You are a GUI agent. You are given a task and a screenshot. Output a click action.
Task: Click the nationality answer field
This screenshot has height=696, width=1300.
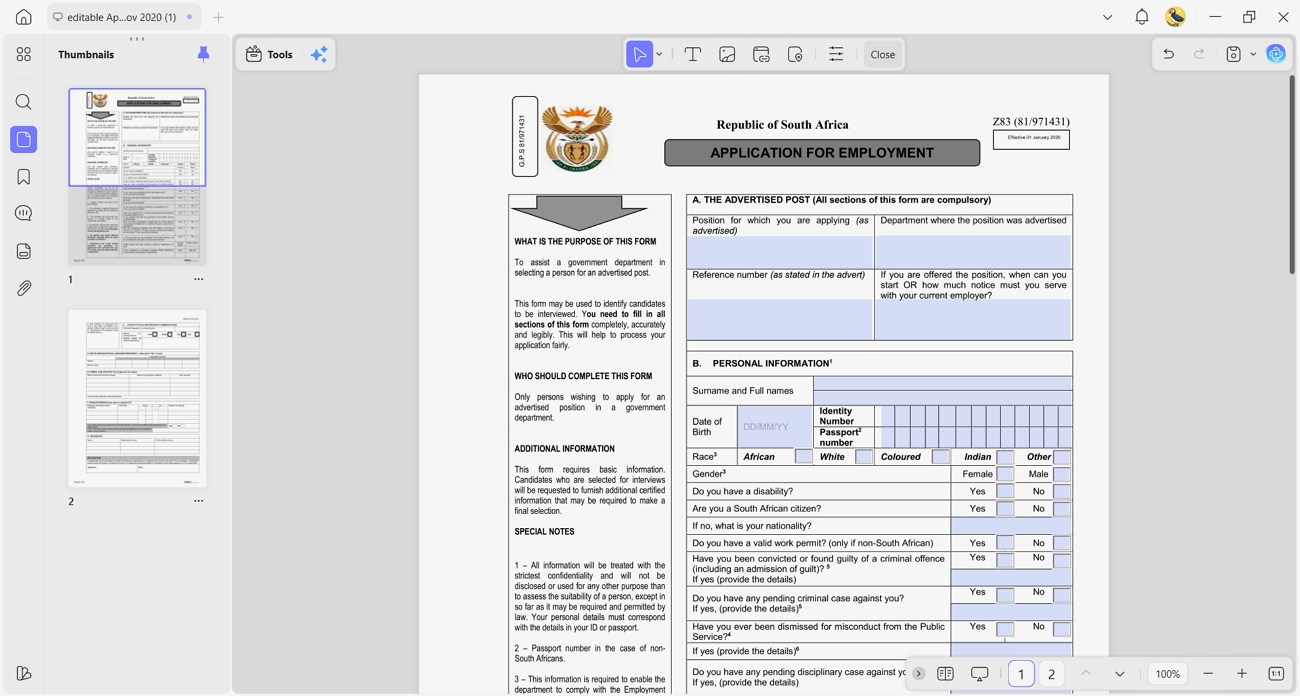pos(1011,526)
